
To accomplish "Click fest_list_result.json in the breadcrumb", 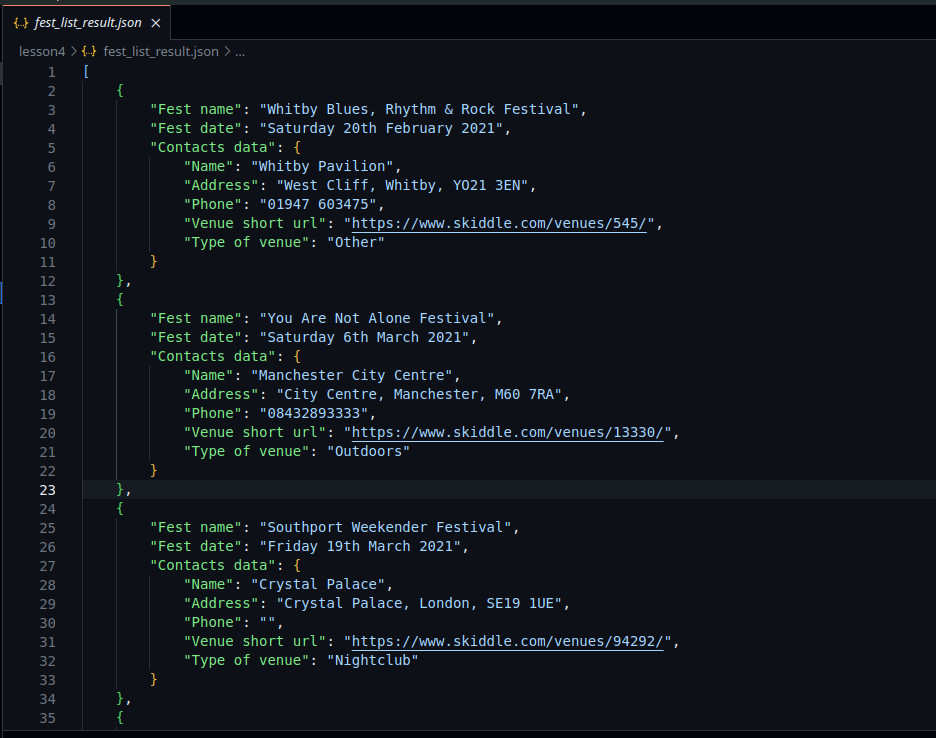I will click(x=161, y=52).
